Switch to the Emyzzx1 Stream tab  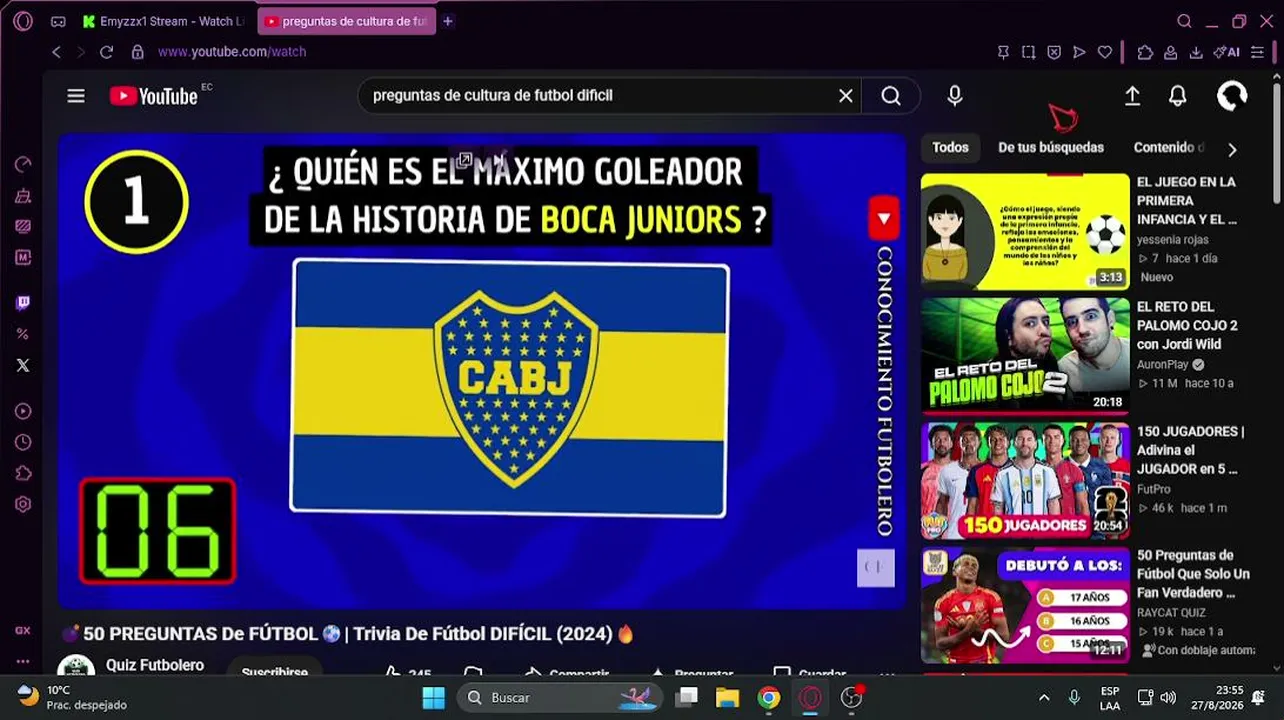[x=164, y=21]
